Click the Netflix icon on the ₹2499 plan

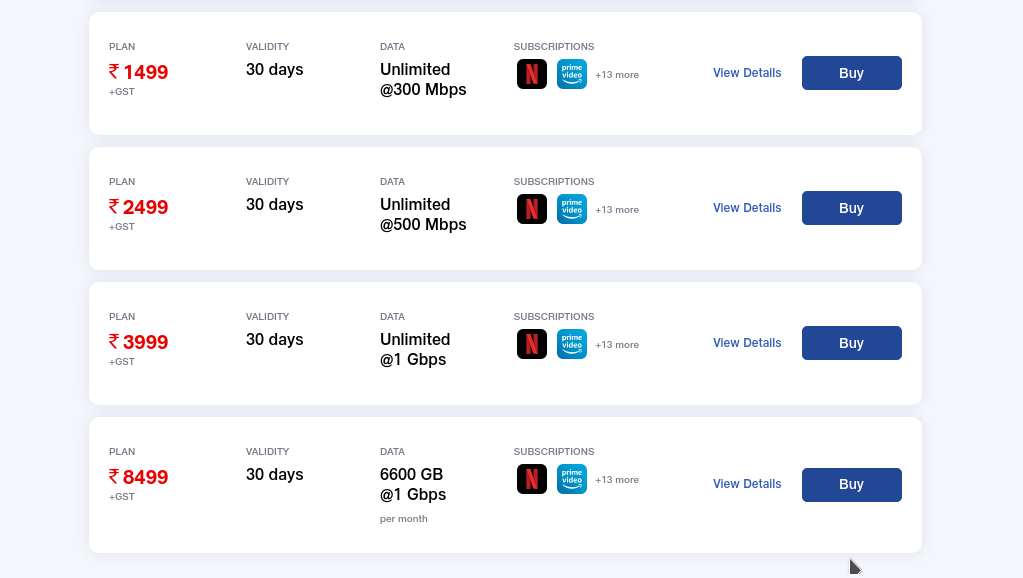pyautogui.click(x=532, y=209)
